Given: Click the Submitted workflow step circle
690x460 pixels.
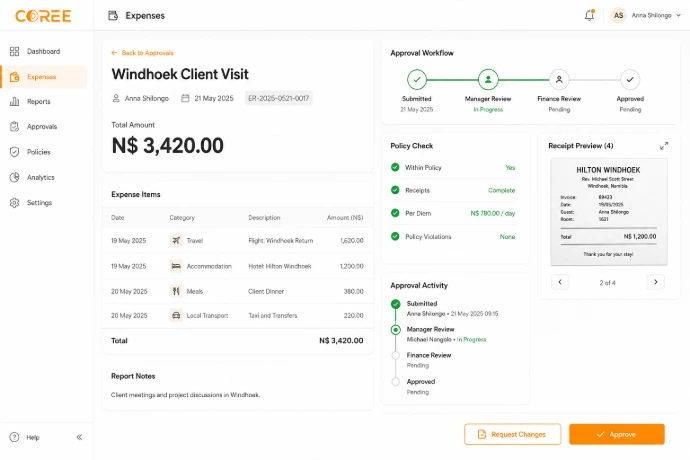Looking at the screenshot, I should pyautogui.click(x=417, y=80).
